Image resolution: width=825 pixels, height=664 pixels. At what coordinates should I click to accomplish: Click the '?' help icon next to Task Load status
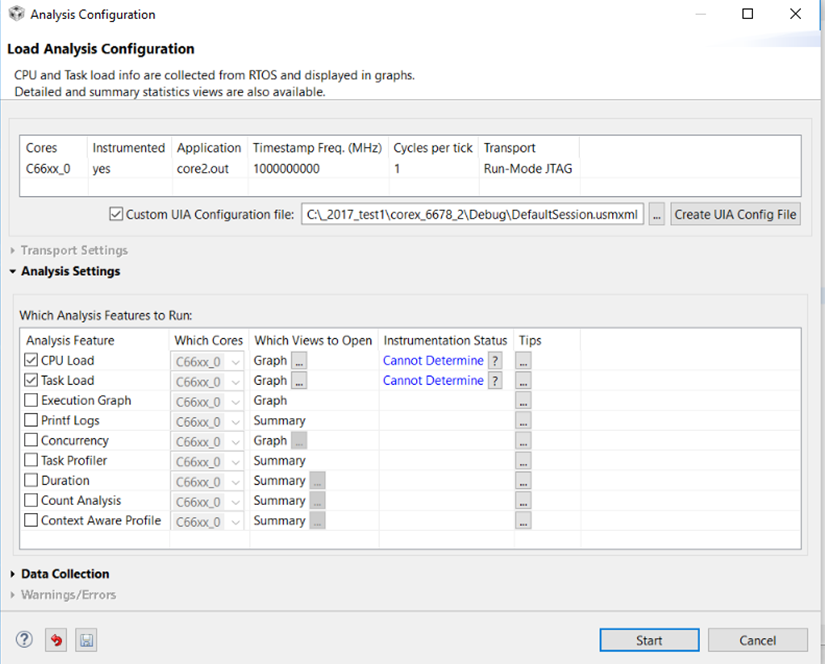[x=494, y=380]
